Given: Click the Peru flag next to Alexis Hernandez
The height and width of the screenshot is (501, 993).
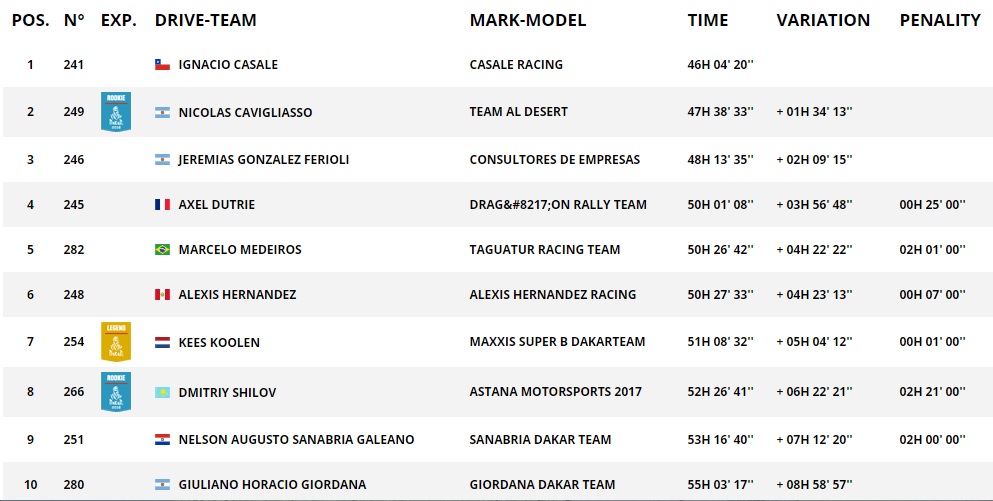Looking at the screenshot, I should [x=162, y=295].
